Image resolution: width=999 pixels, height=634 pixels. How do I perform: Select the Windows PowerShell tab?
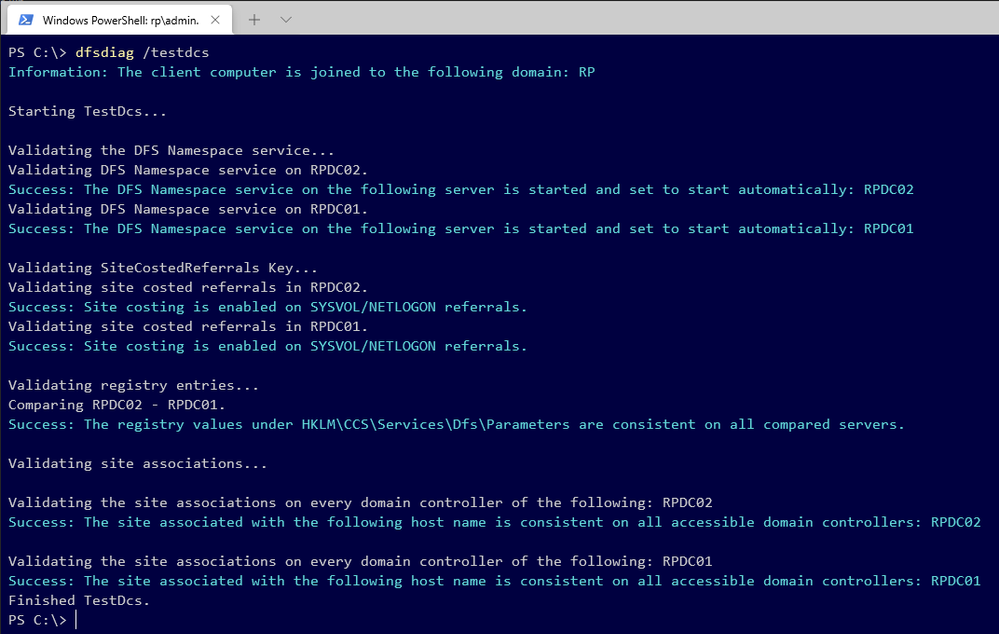120,18
